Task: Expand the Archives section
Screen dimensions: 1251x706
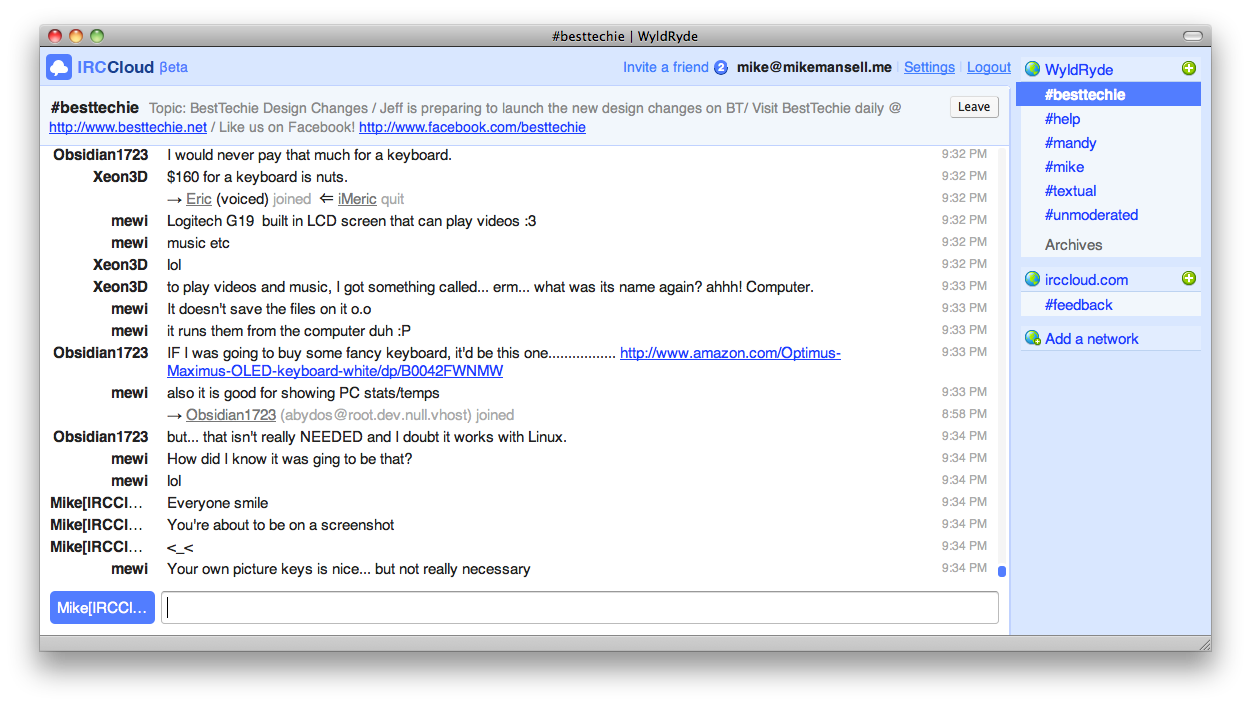Action: point(1073,245)
